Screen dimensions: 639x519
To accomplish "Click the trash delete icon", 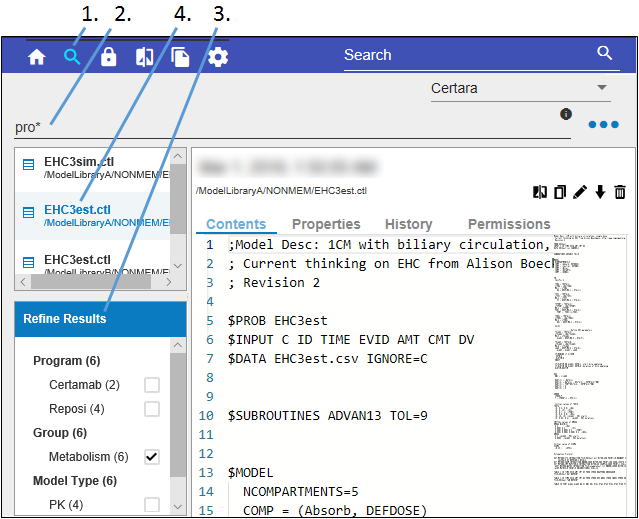I will (x=620, y=192).
